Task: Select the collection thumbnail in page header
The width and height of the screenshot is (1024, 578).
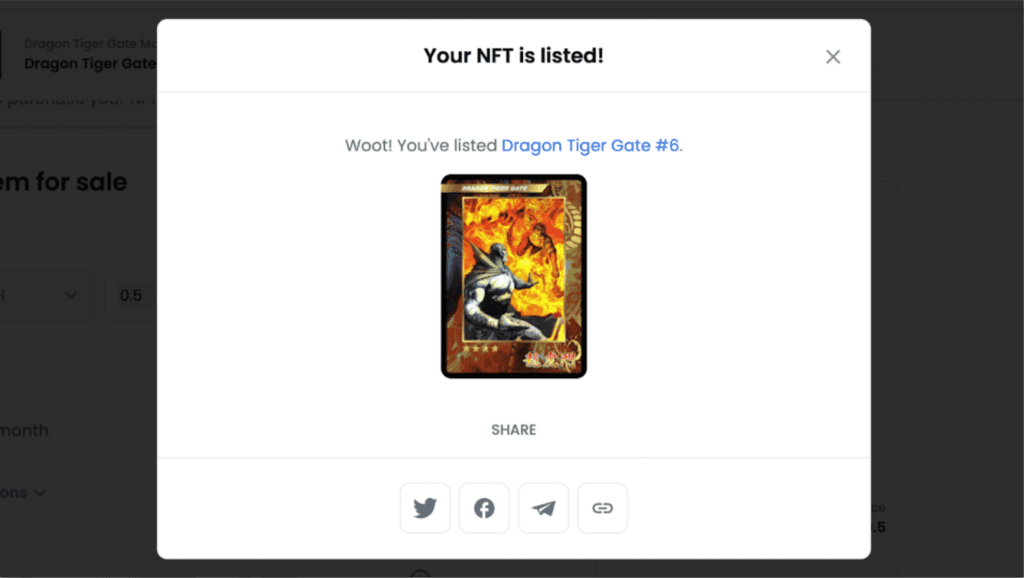Action: [x=1, y=54]
